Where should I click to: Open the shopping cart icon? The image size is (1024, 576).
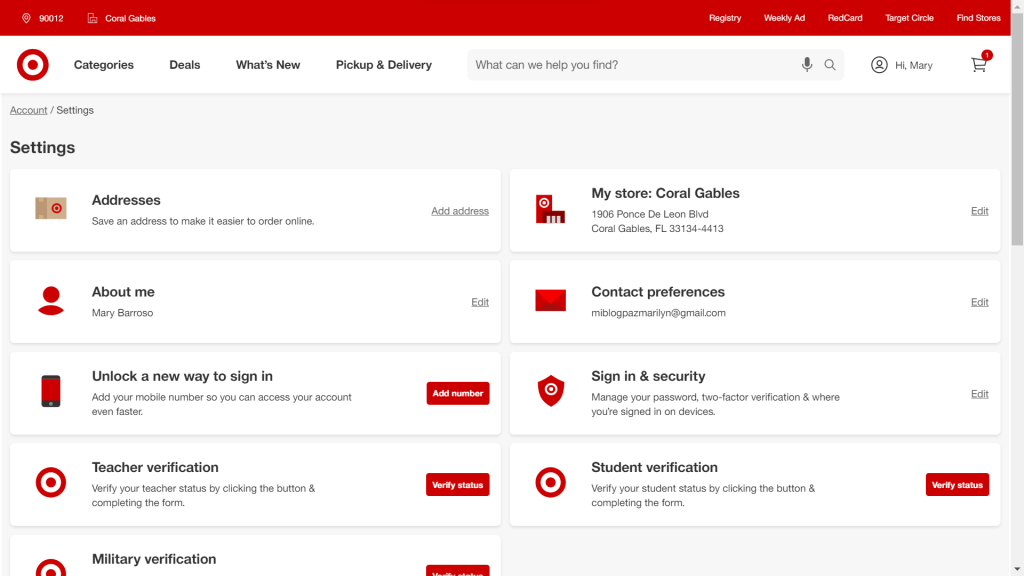tap(980, 63)
